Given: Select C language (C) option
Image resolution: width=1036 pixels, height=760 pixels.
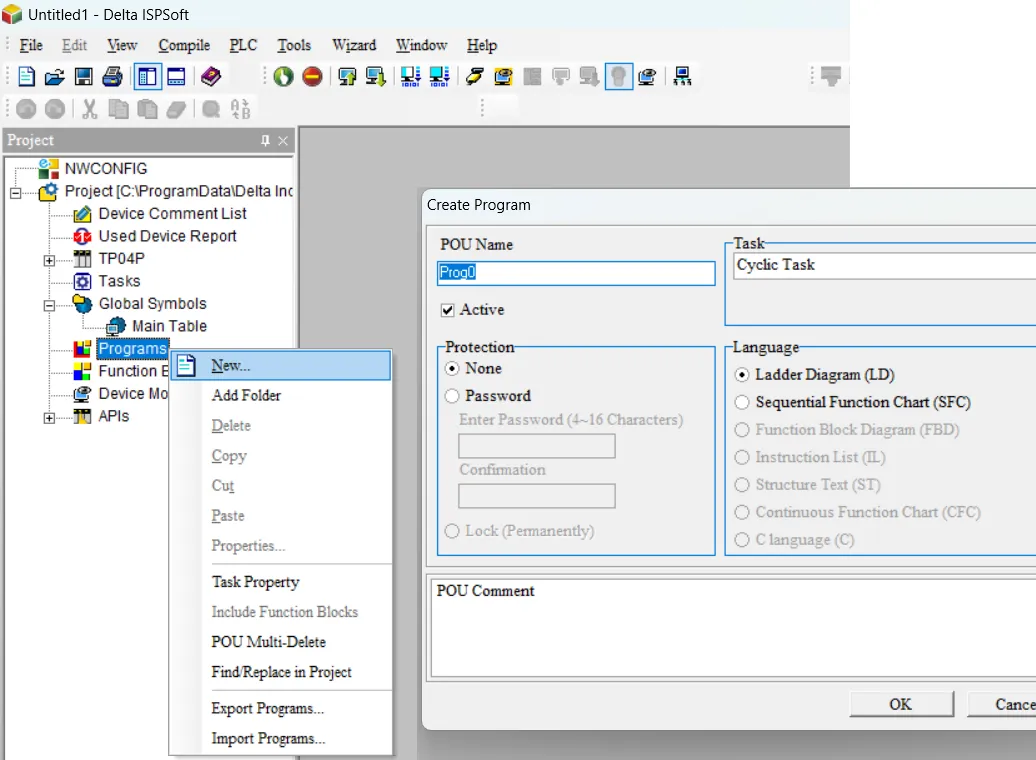Looking at the screenshot, I should (x=742, y=540).
